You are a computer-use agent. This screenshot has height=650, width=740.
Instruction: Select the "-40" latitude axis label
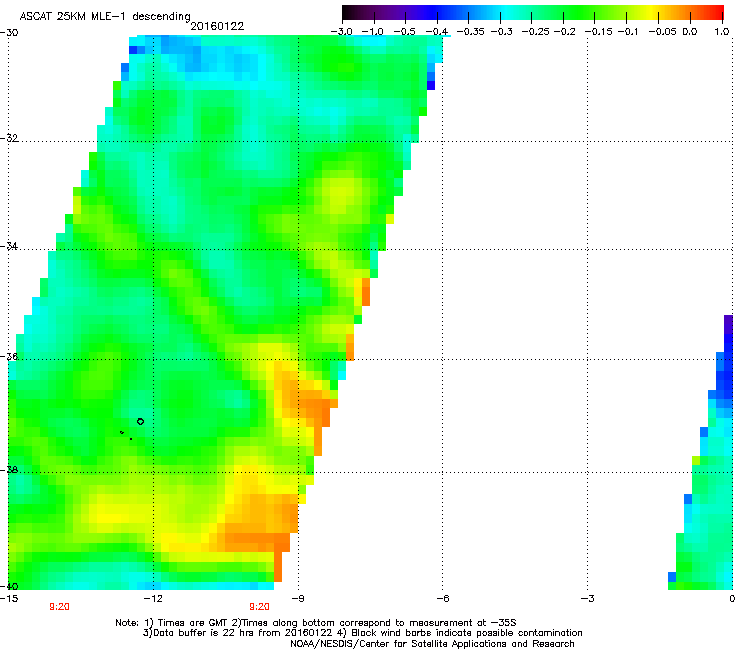9,586
